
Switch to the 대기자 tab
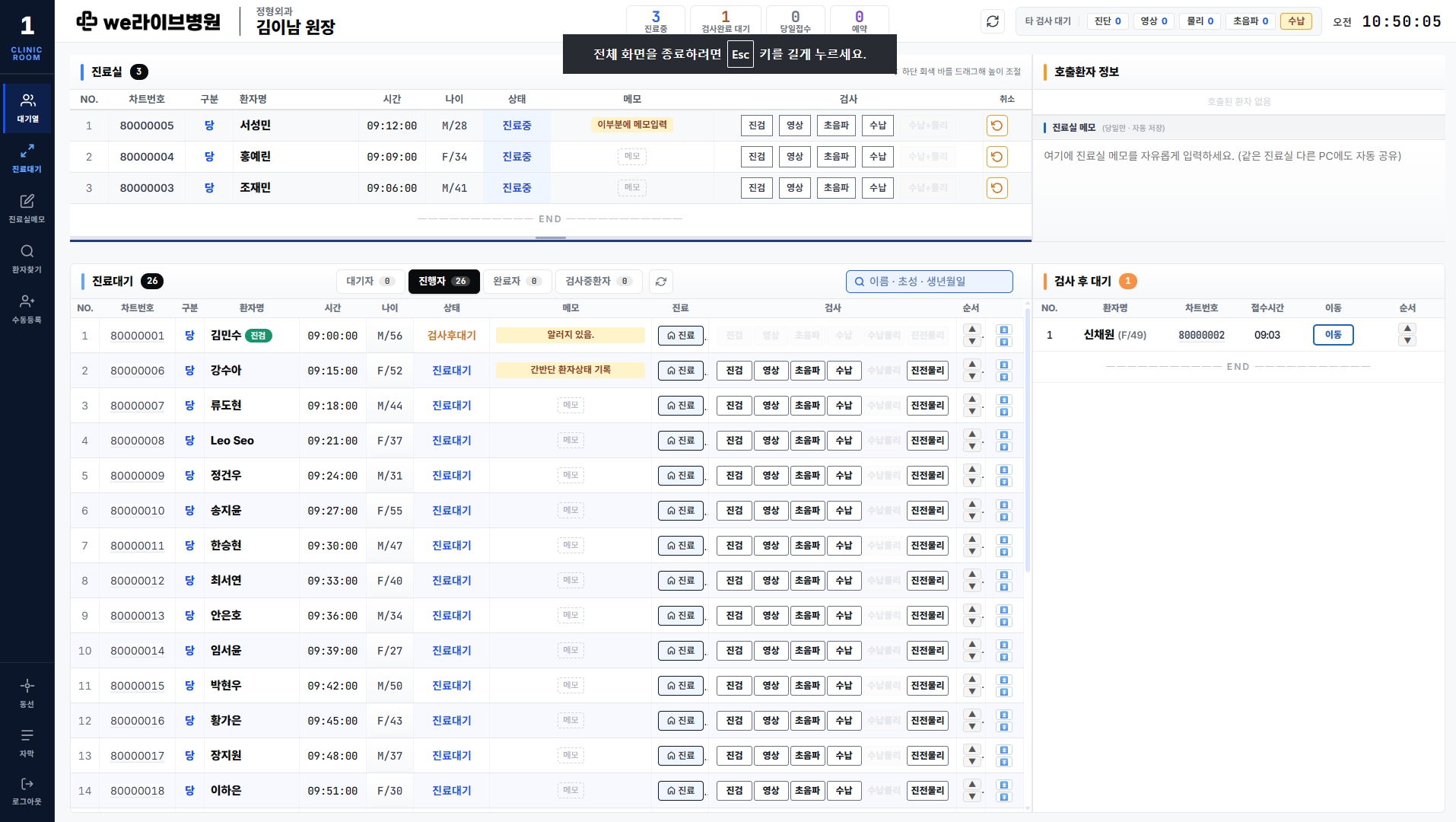[370, 282]
